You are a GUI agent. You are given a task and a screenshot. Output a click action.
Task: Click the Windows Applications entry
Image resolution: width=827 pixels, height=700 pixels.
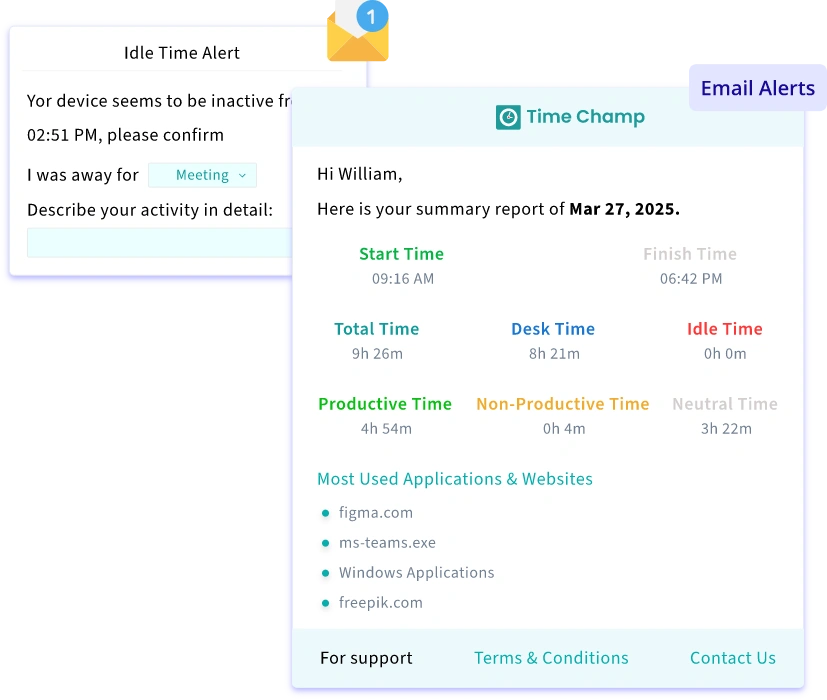click(416, 572)
